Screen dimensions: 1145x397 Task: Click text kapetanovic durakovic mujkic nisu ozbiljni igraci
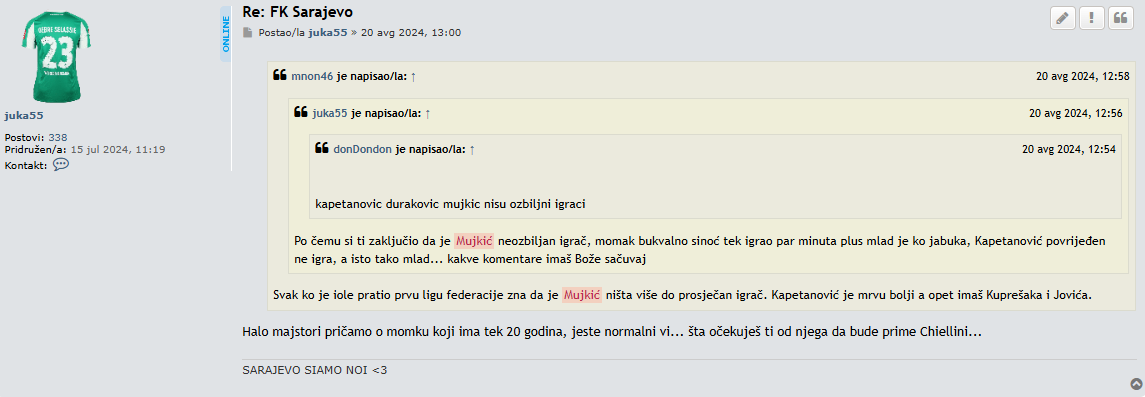pos(451,204)
